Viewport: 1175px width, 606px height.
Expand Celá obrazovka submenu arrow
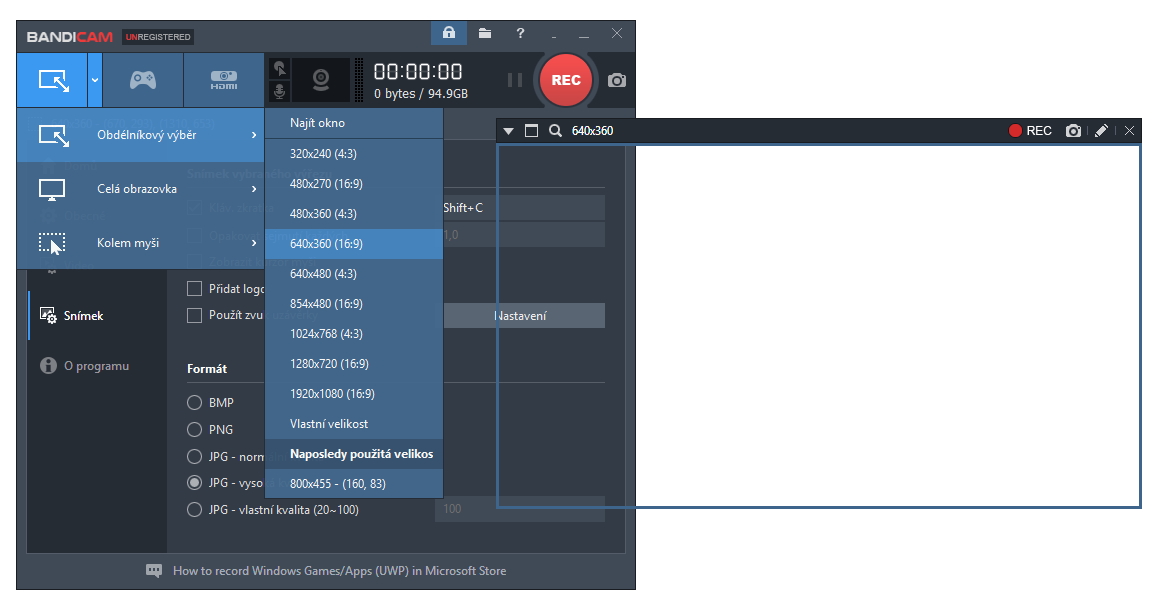coord(254,189)
